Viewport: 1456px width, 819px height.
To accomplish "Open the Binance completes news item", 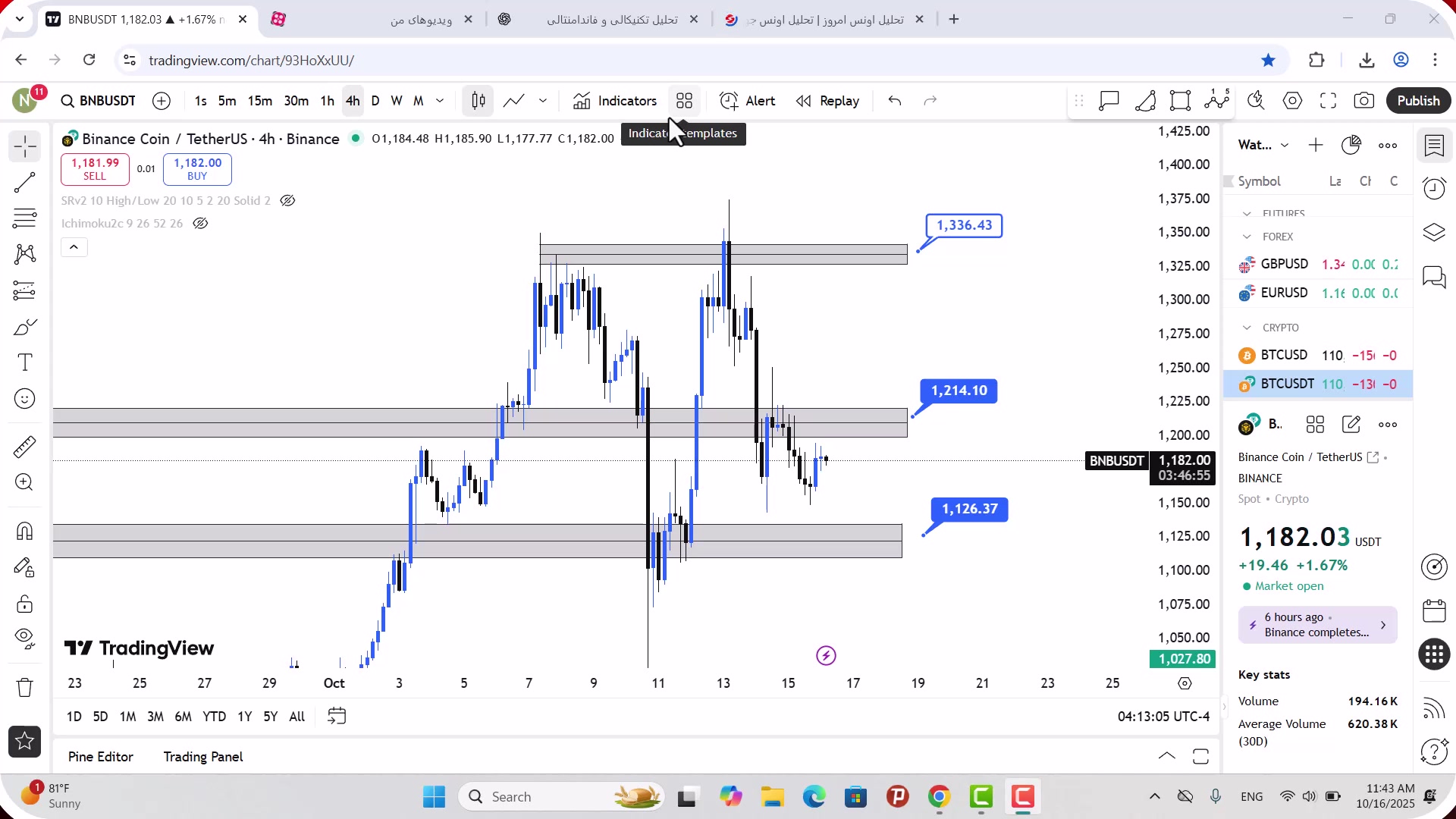I will click(x=1318, y=626).
